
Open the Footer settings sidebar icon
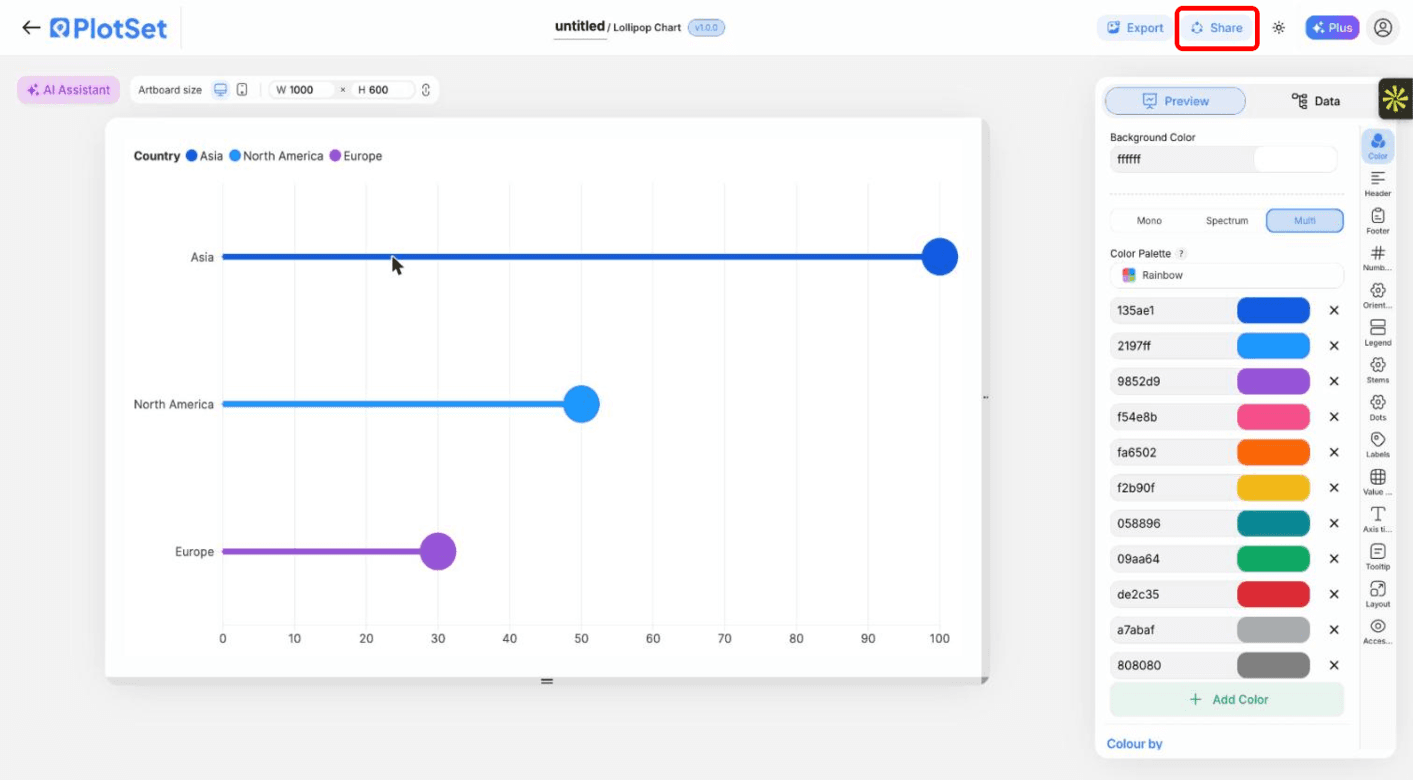(x=1378, y=221)
